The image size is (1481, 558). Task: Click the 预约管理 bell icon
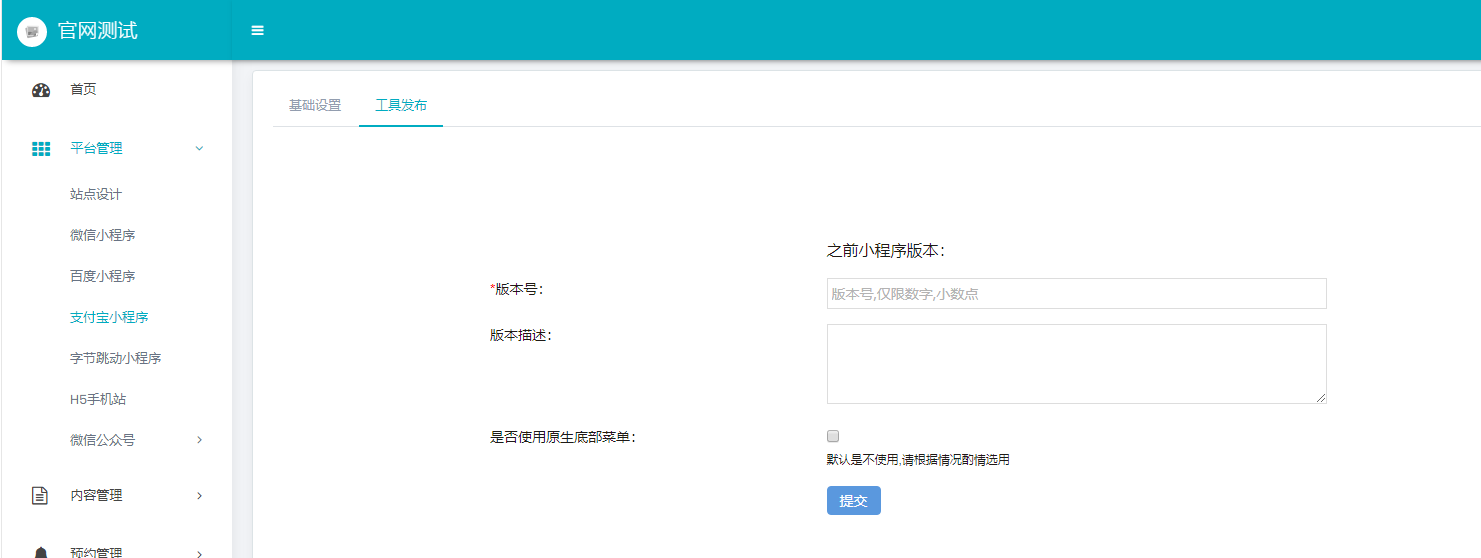(x=41, y=552)
